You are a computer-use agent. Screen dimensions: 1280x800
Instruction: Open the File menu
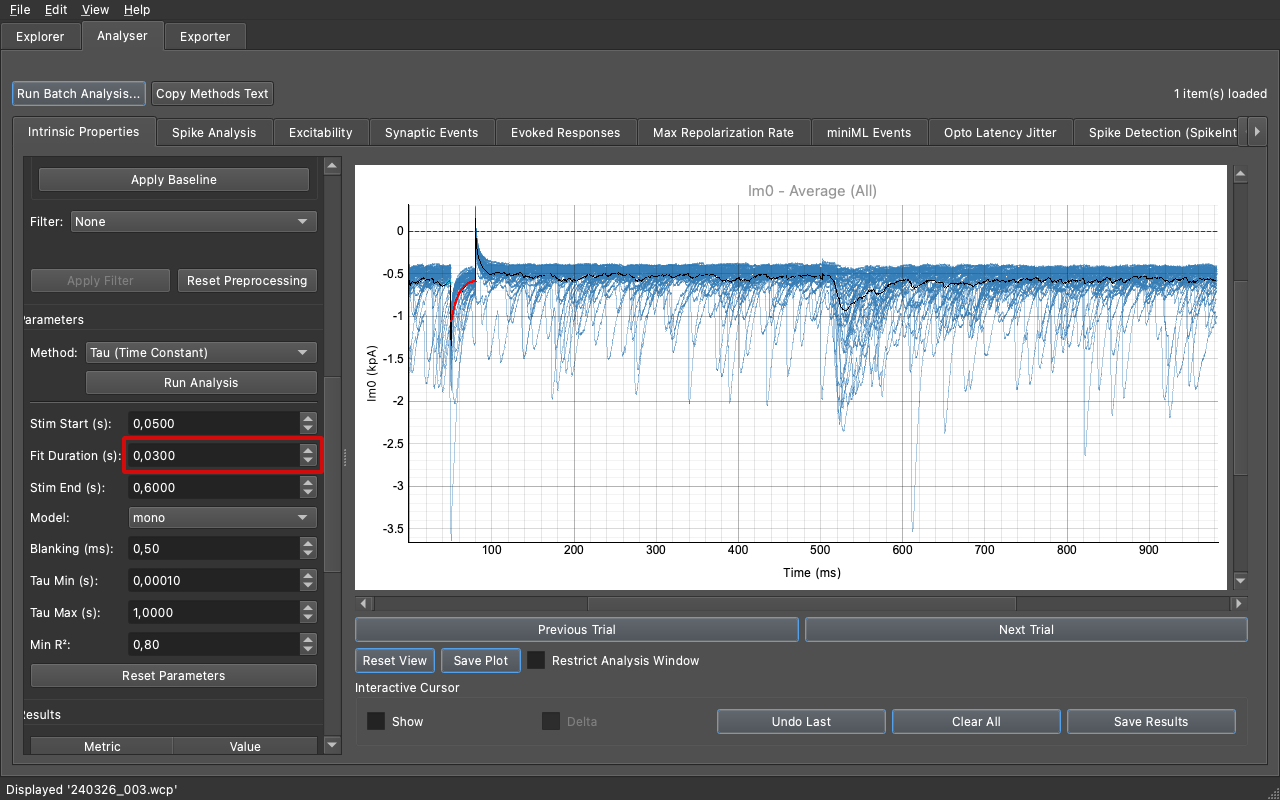(x=20, y=9)
